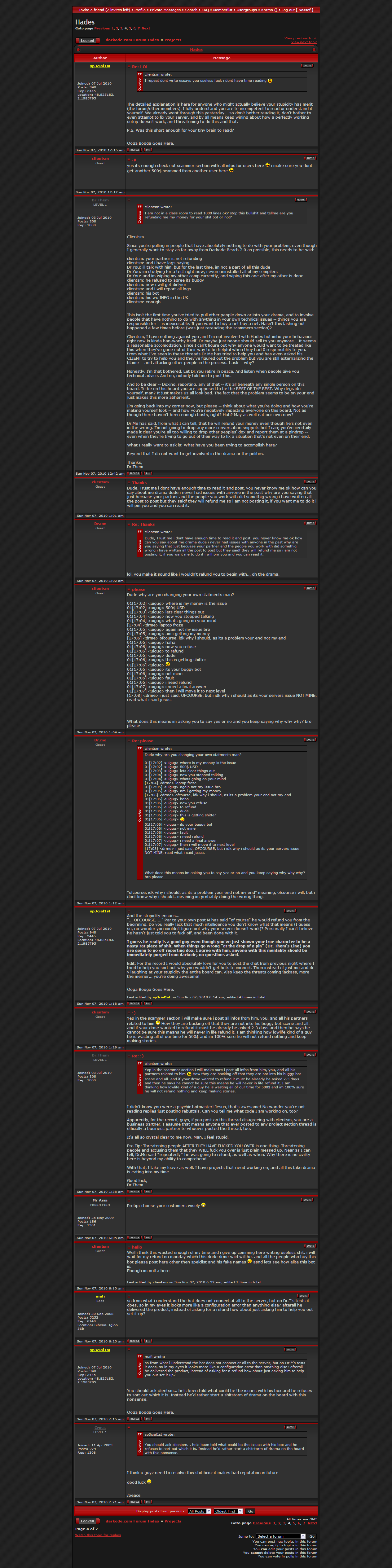The image size is (392, 1568).
Task: Open 'Watch this topic for replies' link
Action: (x=98, y=1535)
